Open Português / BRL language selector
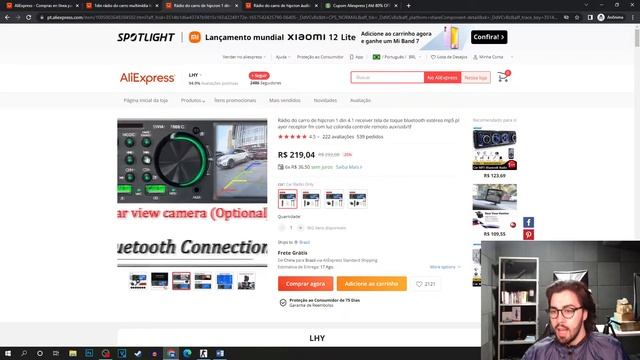 [x=396, y=57]
